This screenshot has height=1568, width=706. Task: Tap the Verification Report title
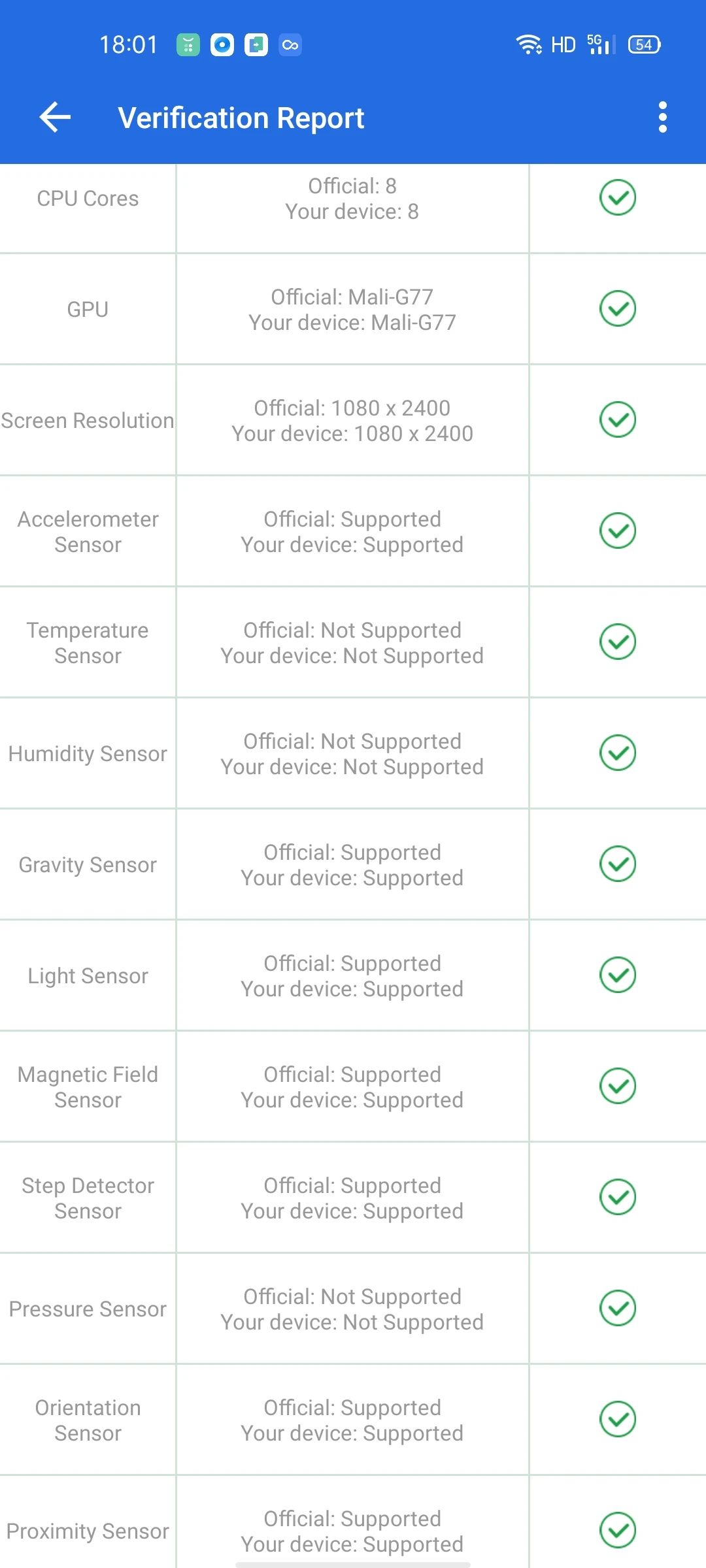point(241,118)
